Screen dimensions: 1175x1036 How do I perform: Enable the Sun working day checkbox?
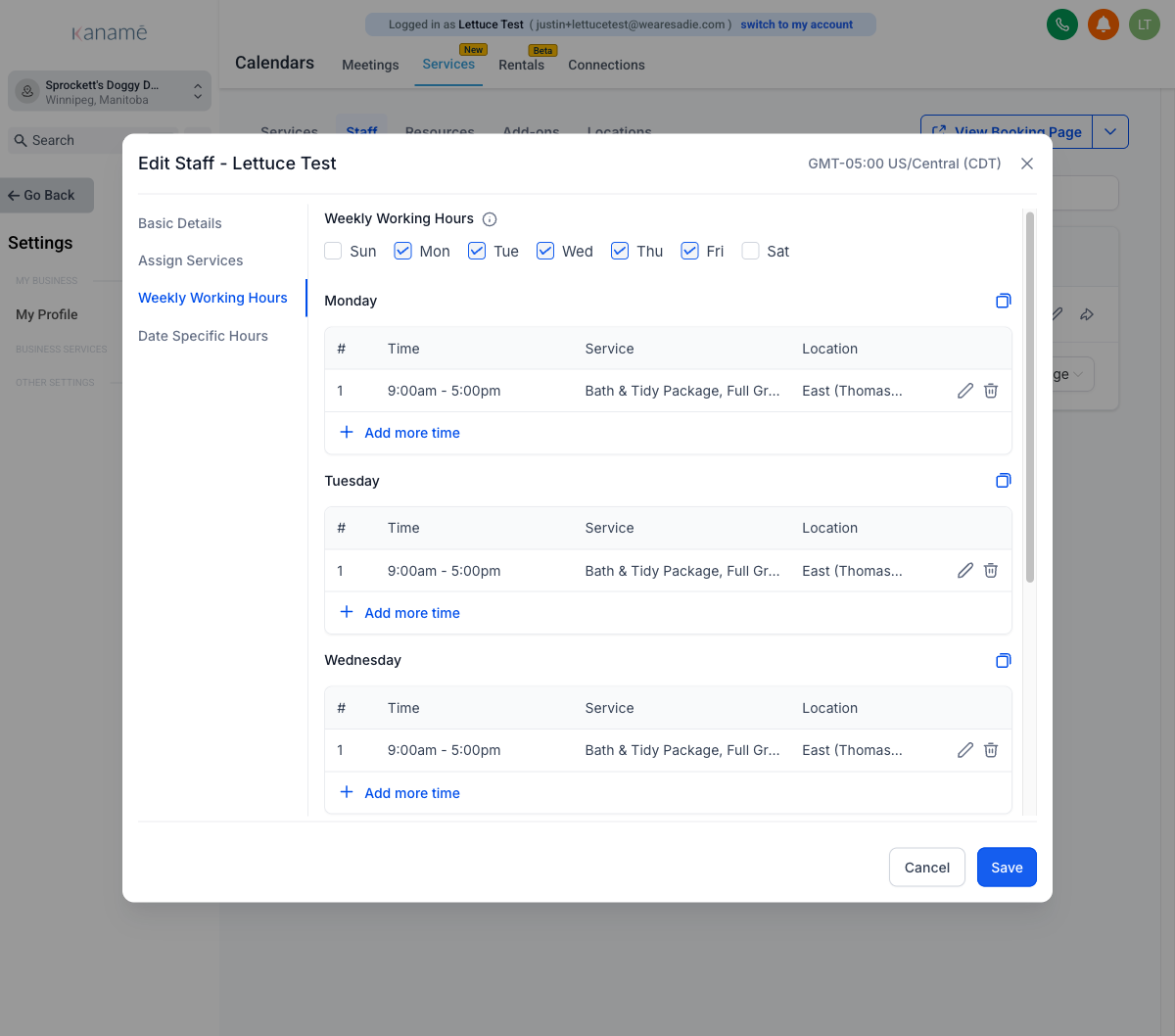pos(333,251)
